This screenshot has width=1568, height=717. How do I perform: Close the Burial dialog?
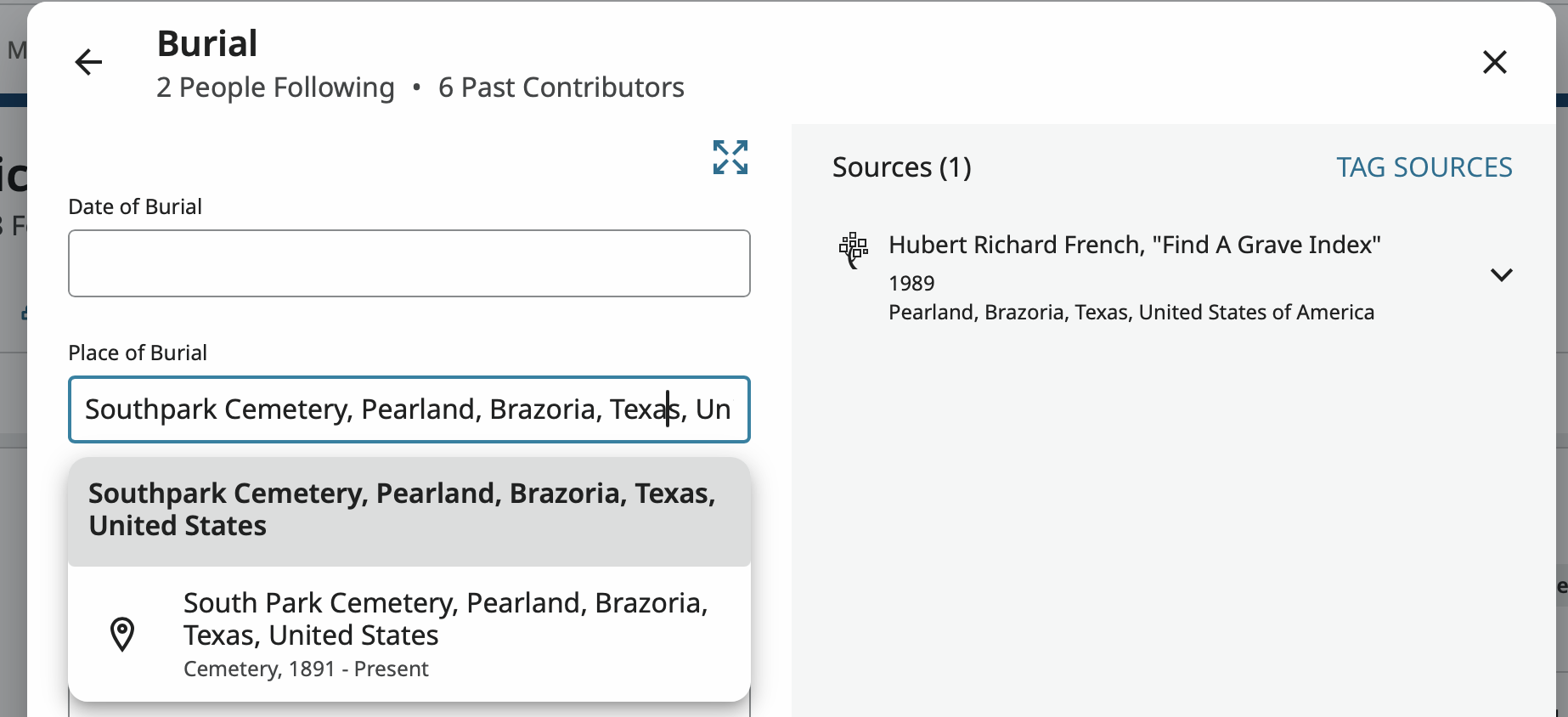[1494, 62]
